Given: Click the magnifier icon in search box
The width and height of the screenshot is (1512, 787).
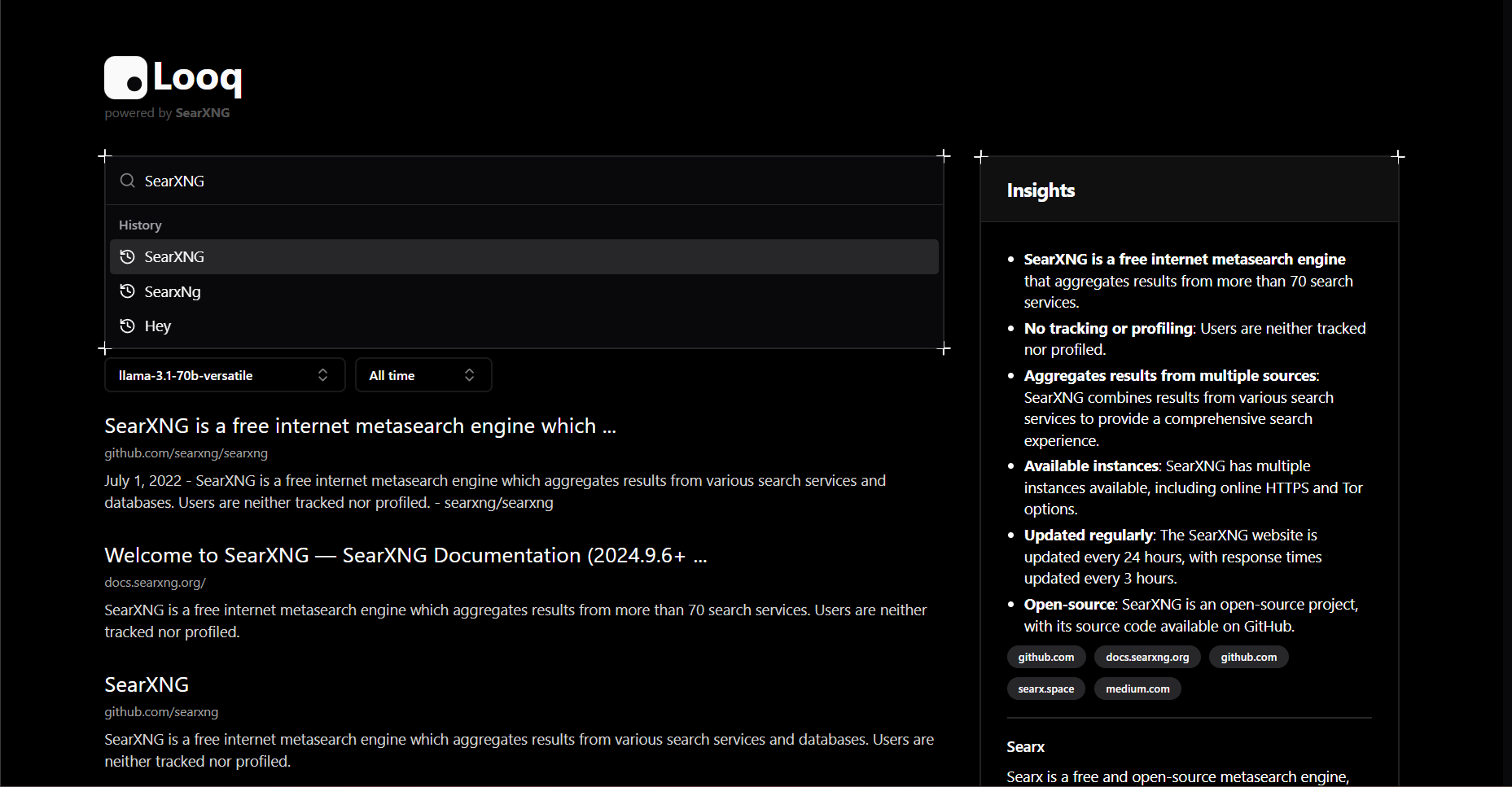Looking at the screenshot, I should click(x=127, y=181).
